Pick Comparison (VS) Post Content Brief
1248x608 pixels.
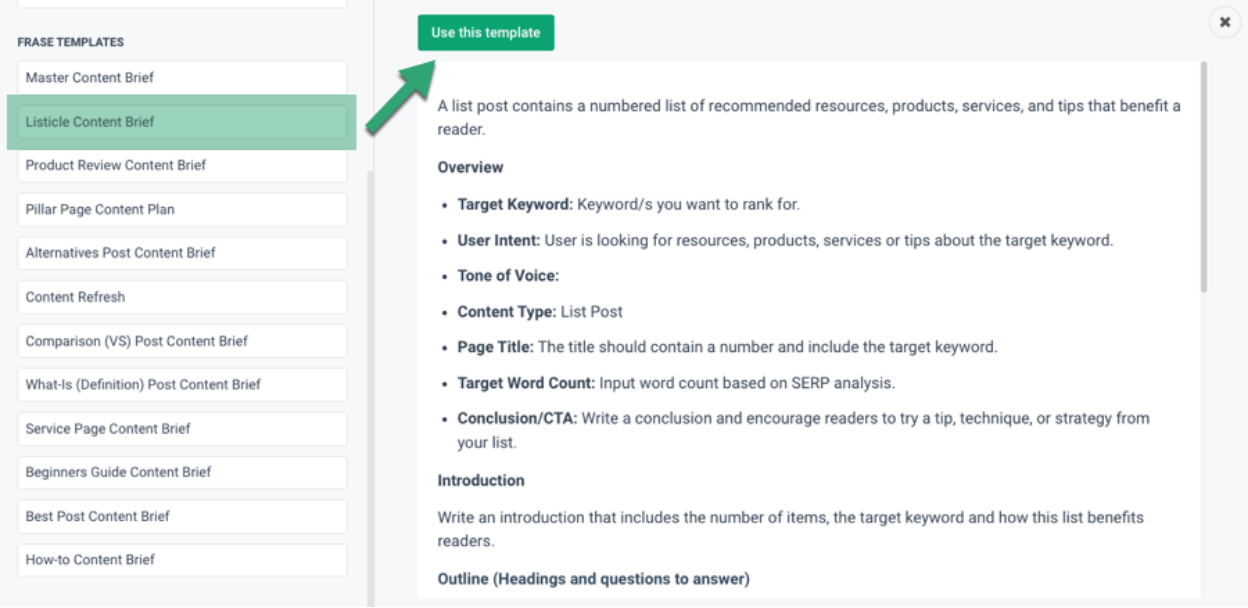point(182,341)
